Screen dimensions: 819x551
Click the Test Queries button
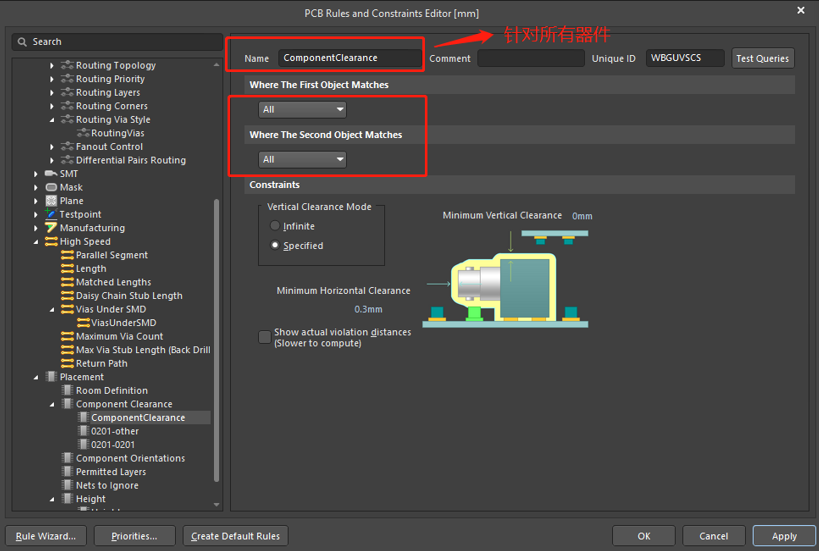pyautogui.click(x=762, y=58)
